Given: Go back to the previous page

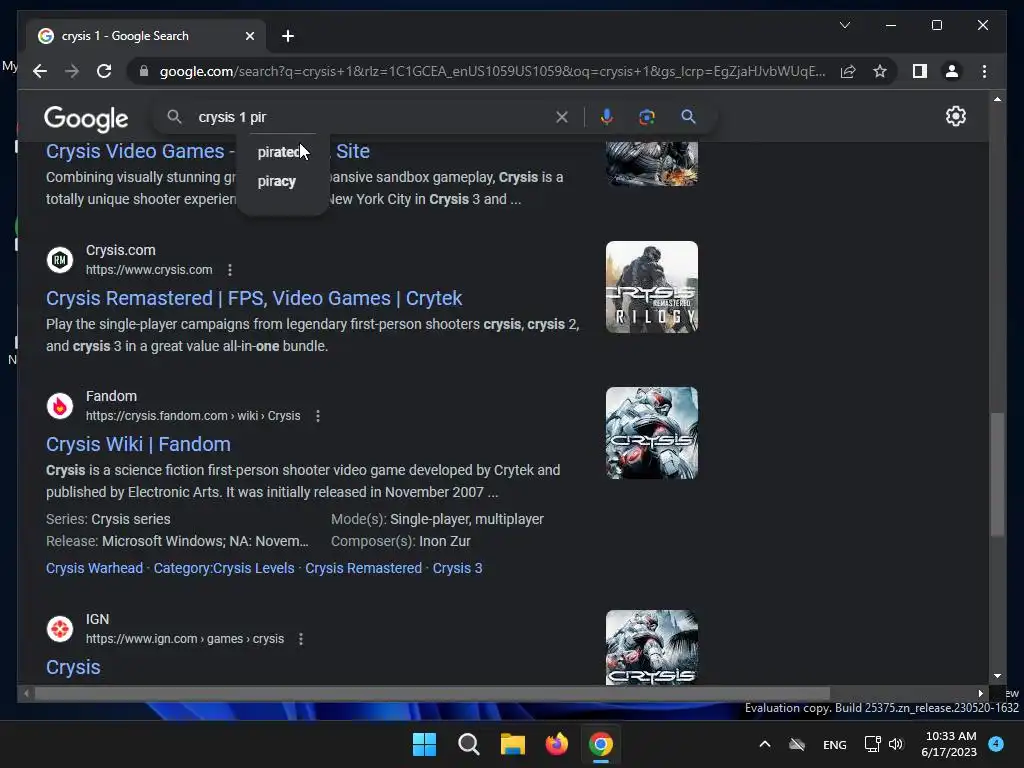Looking at the screenshot, I should coord(40,71).
